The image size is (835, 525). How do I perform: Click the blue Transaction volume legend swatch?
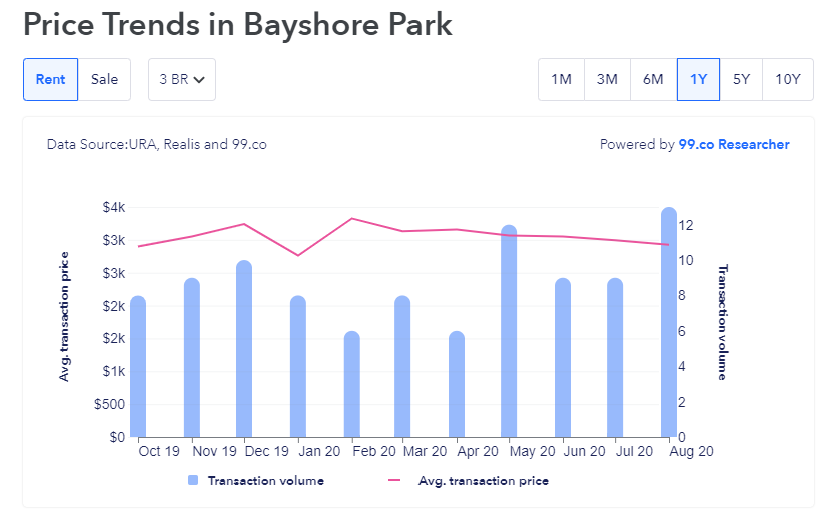point(193,480)
